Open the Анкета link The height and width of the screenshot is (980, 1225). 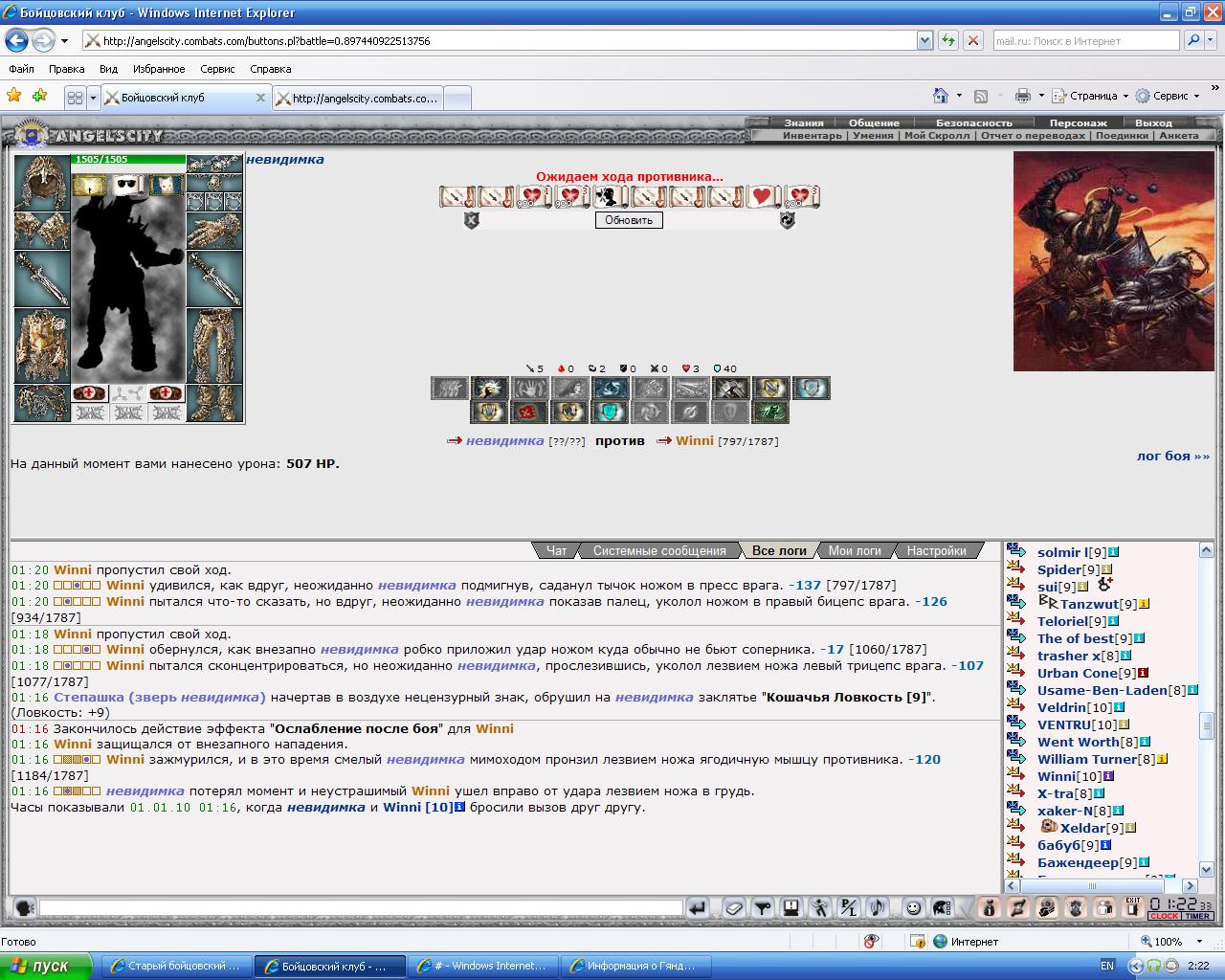click(1178, 135)
